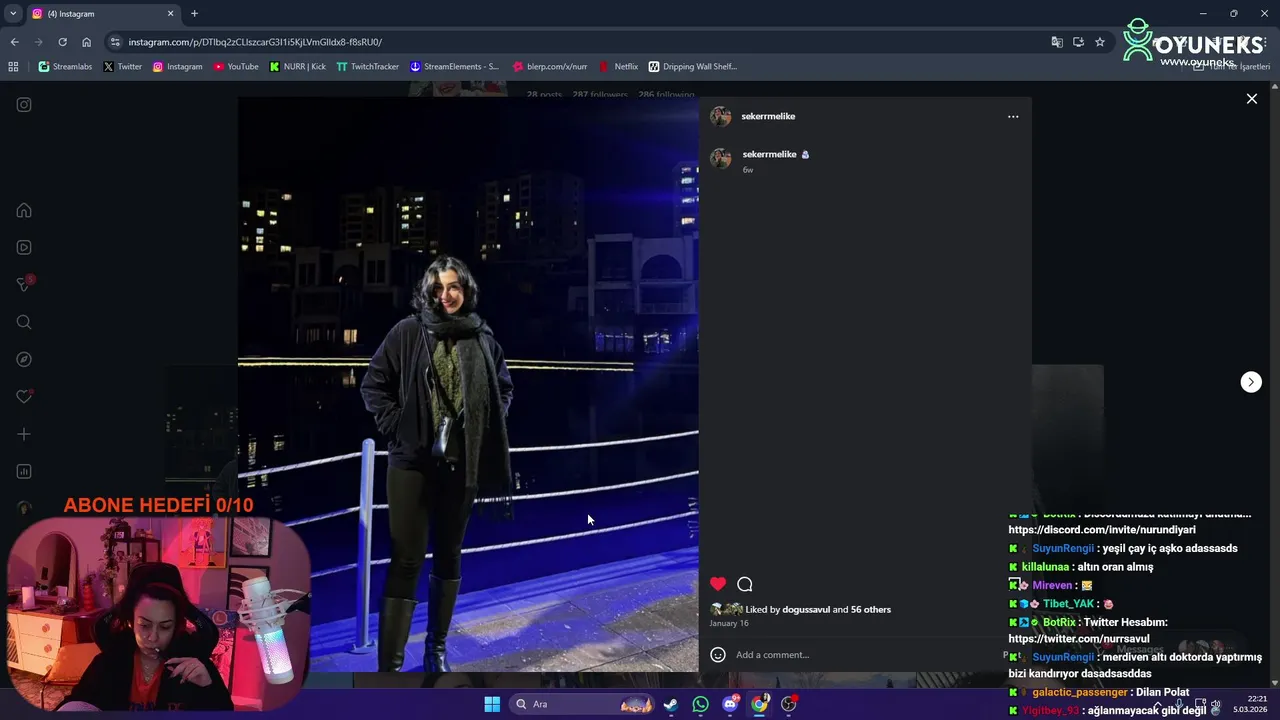Open StreamElements bookmark
The image size is (1280, 720).
click(x=454, y=67)
